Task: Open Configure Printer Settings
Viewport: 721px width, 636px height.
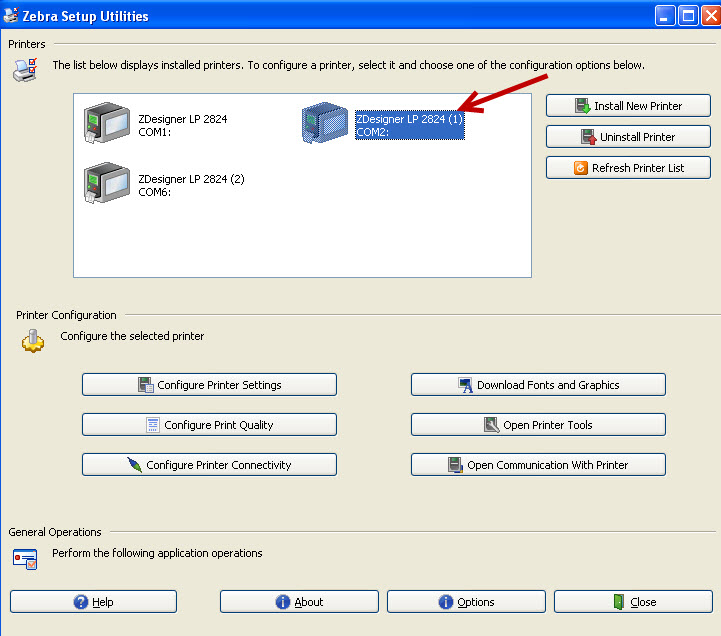Action: coord(209,385)
